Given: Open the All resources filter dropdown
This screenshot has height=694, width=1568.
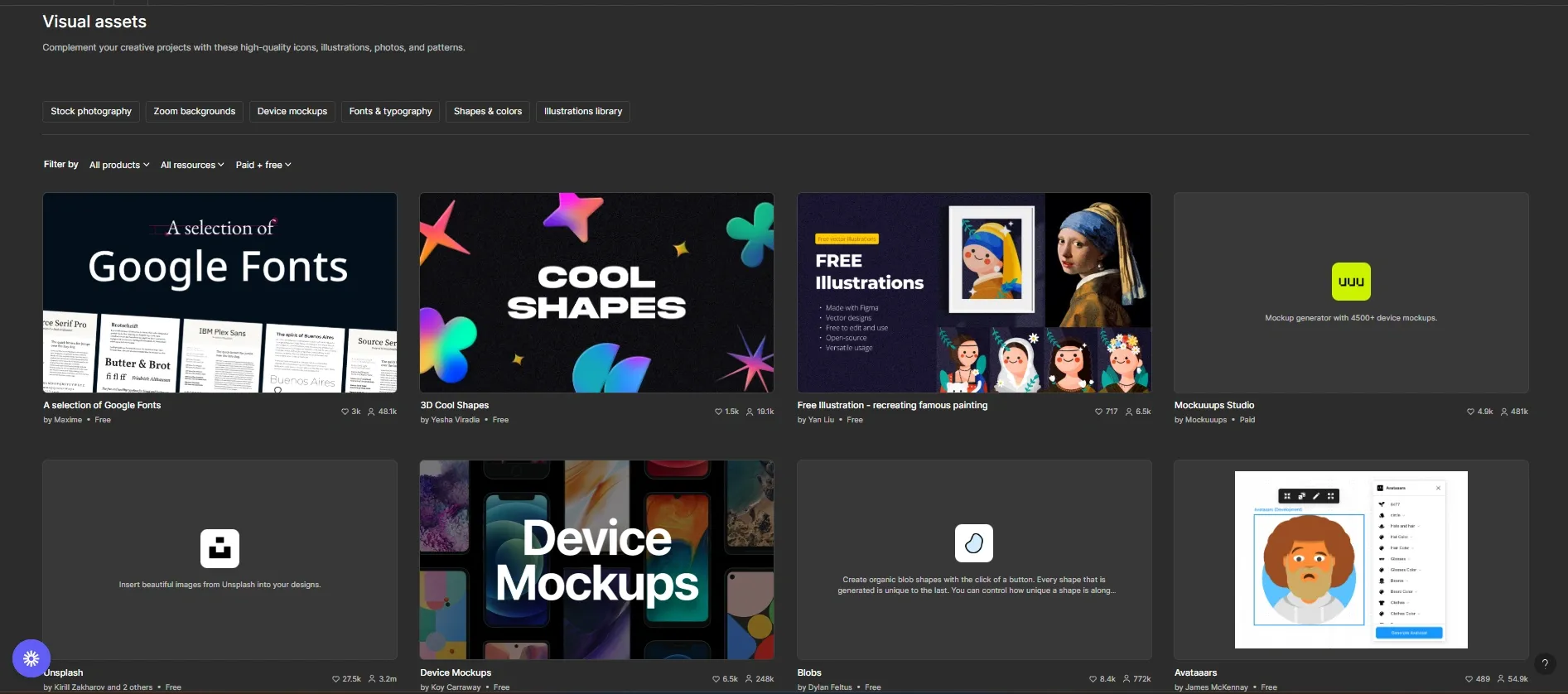Looking at the screenshot, I should point(192,165).
